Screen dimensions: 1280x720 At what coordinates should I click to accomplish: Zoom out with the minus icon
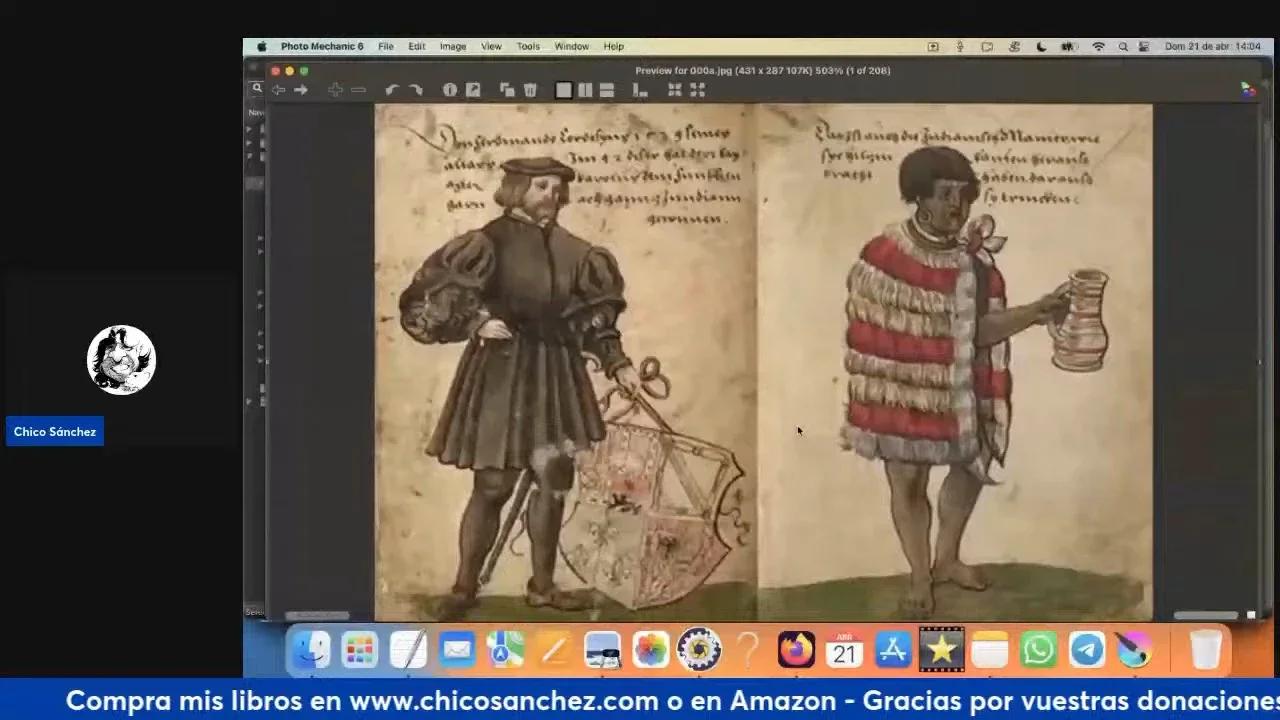click(x=358, y=90)
